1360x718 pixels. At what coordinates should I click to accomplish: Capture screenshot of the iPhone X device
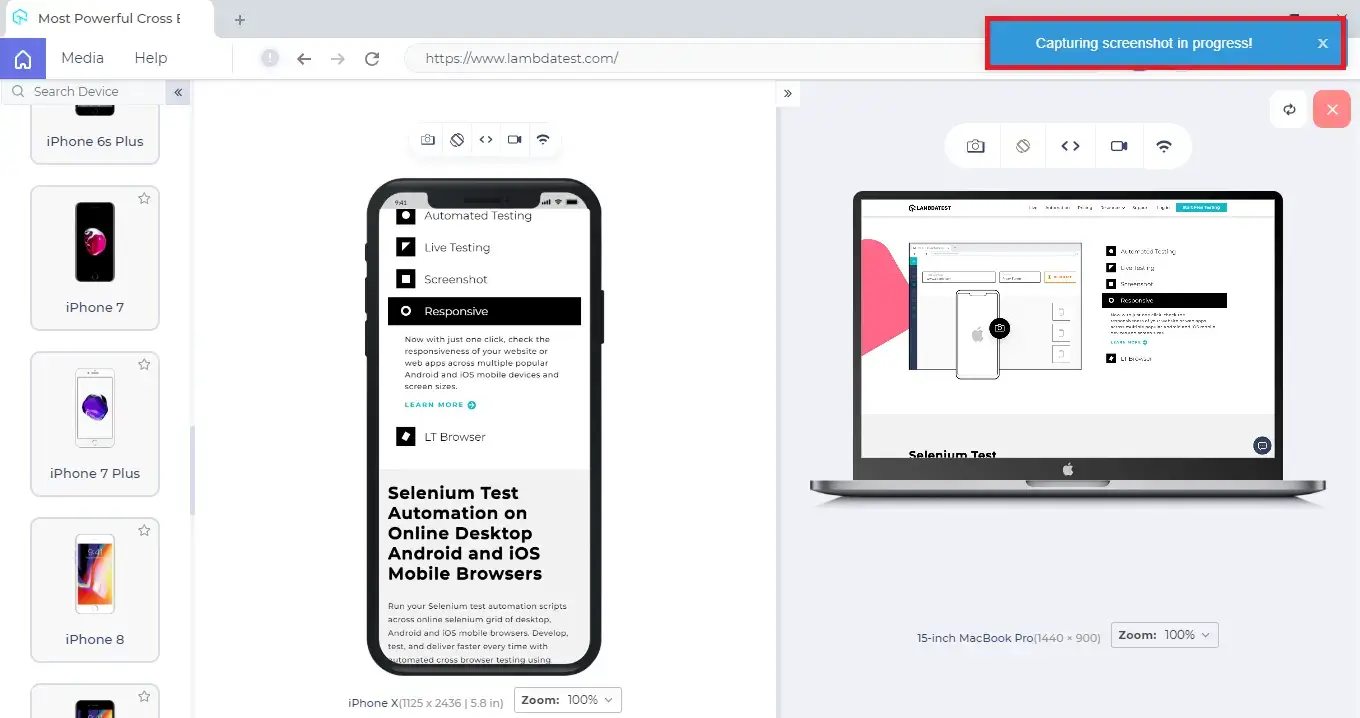coord(428,140)
